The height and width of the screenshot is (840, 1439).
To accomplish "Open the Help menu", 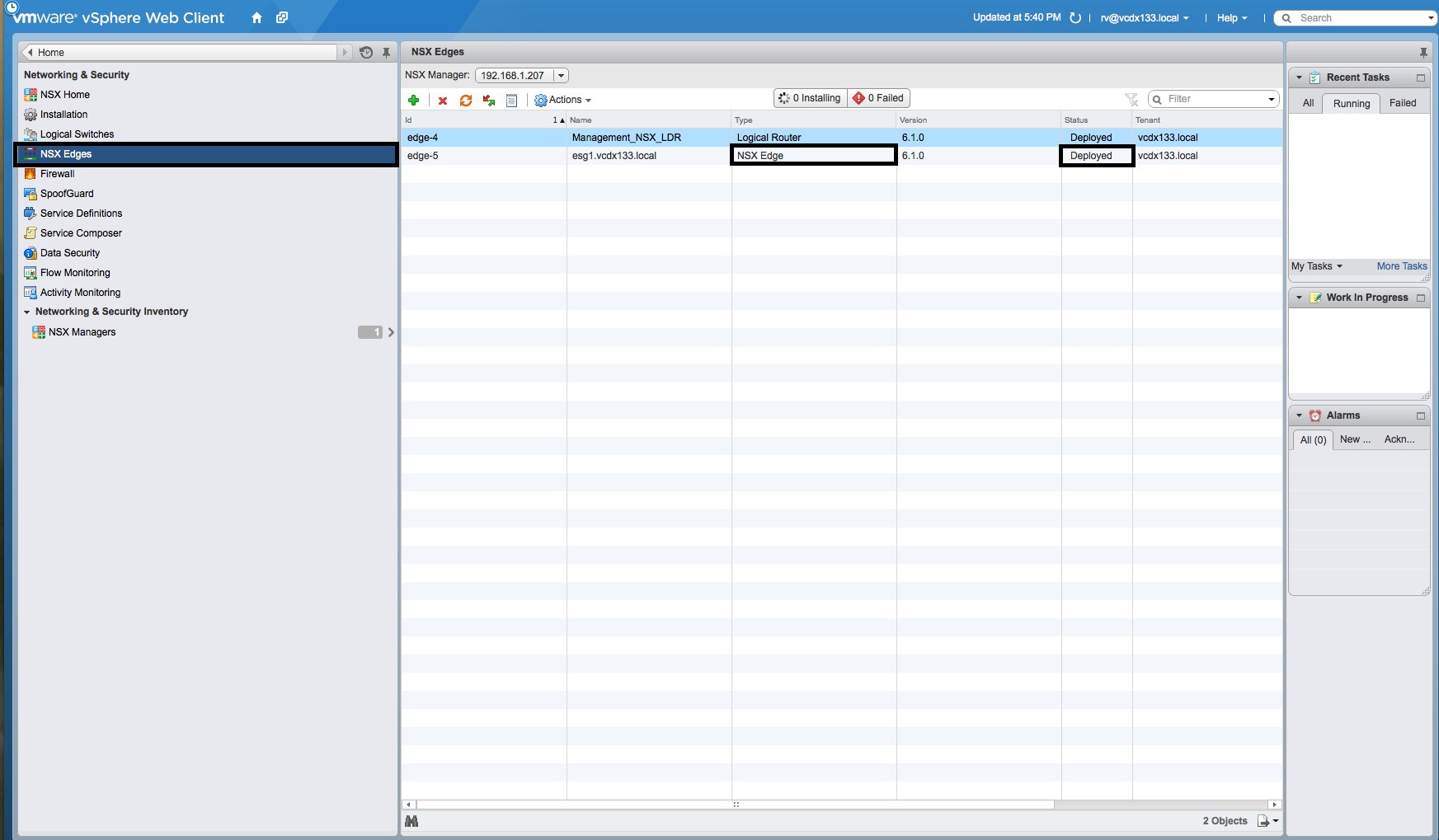I will tap(1231, 18).
